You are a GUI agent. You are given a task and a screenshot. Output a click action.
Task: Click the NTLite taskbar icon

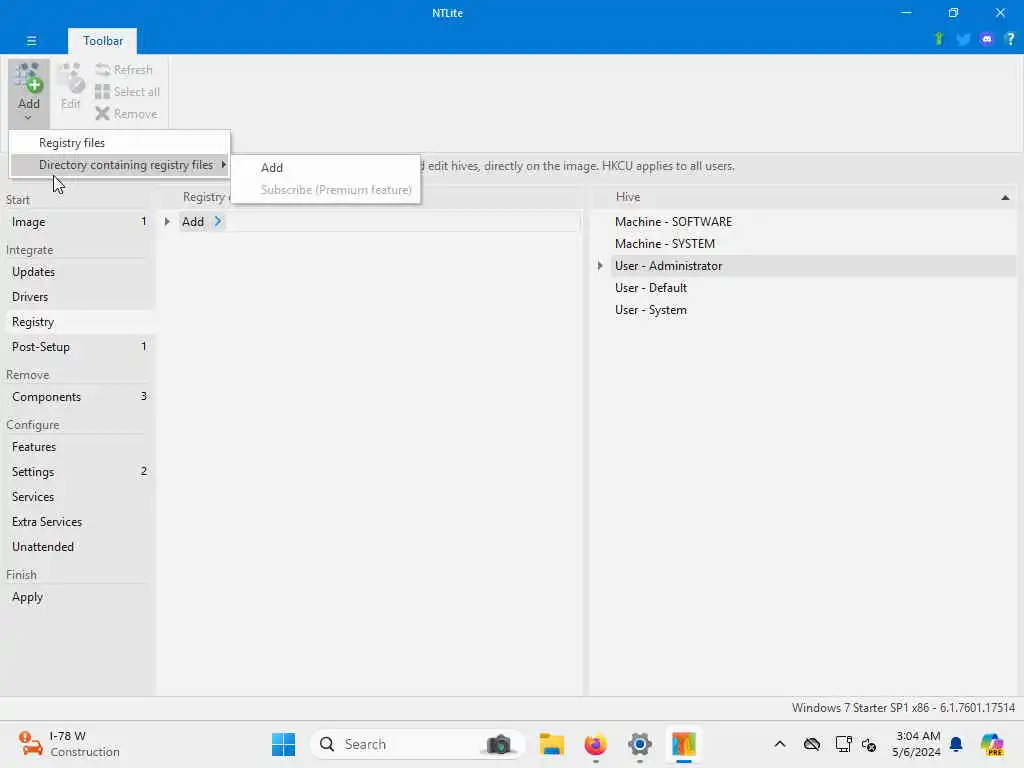coord(683,744)
